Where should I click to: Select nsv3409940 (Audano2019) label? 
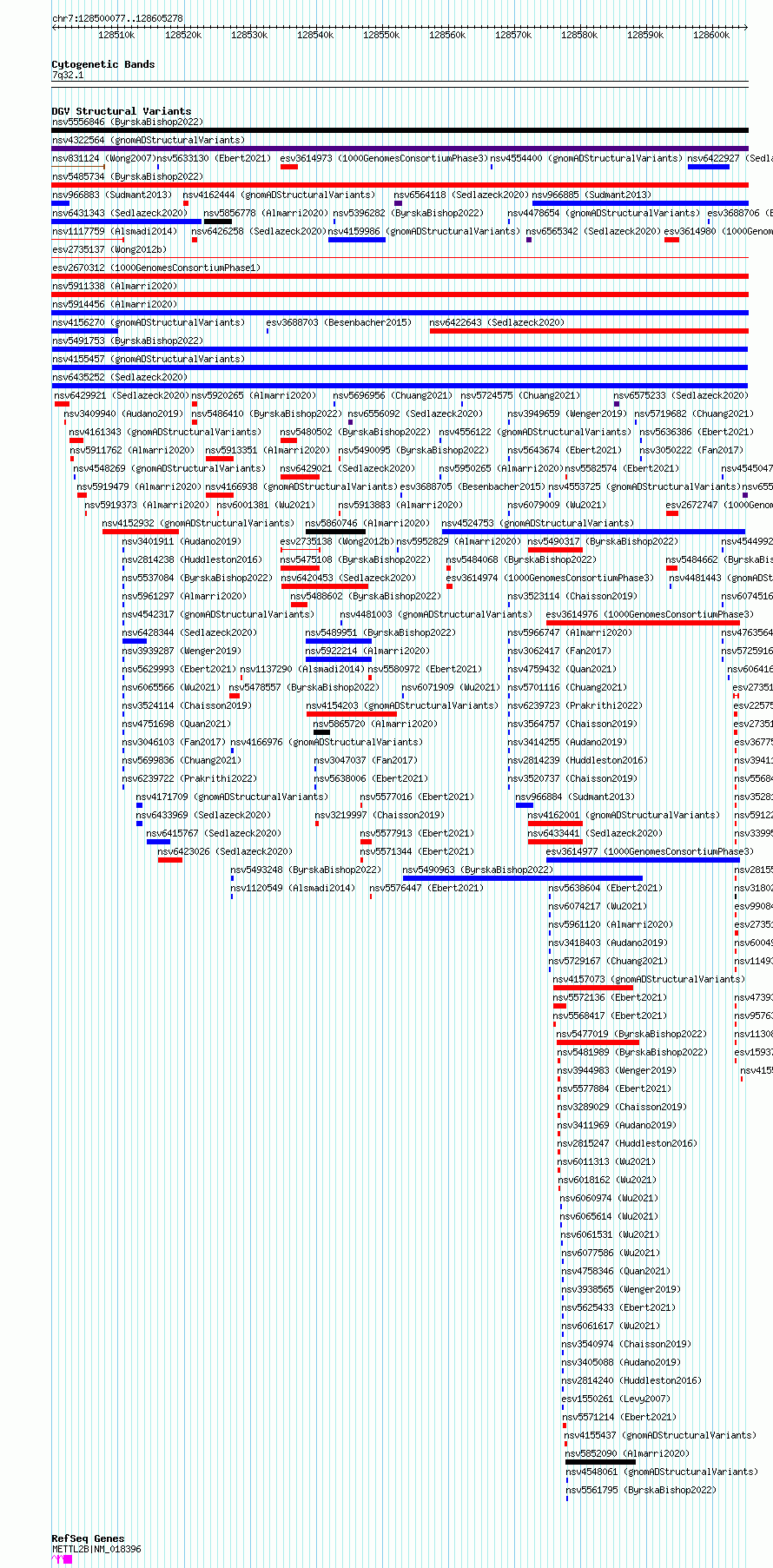(124, 414)
